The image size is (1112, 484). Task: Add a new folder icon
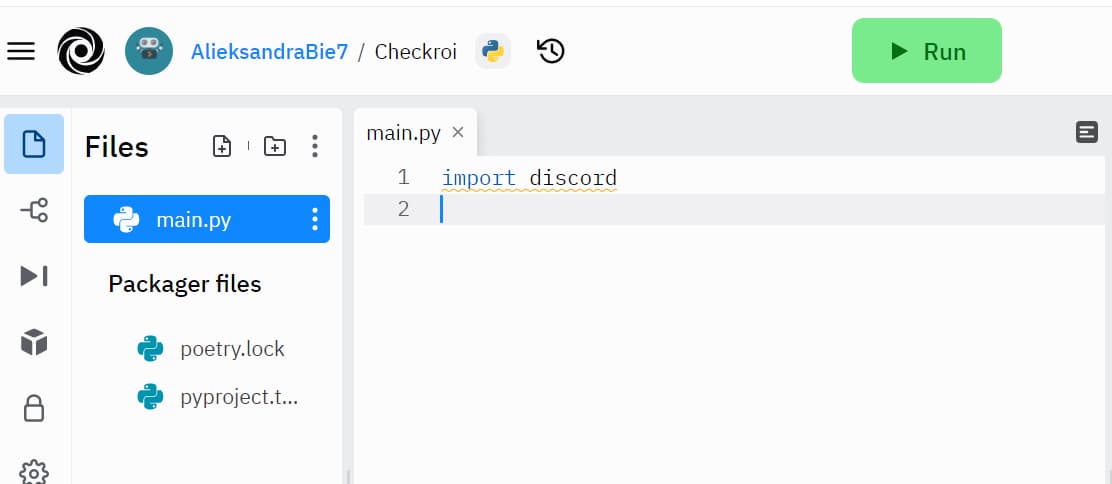click(274, 146)
